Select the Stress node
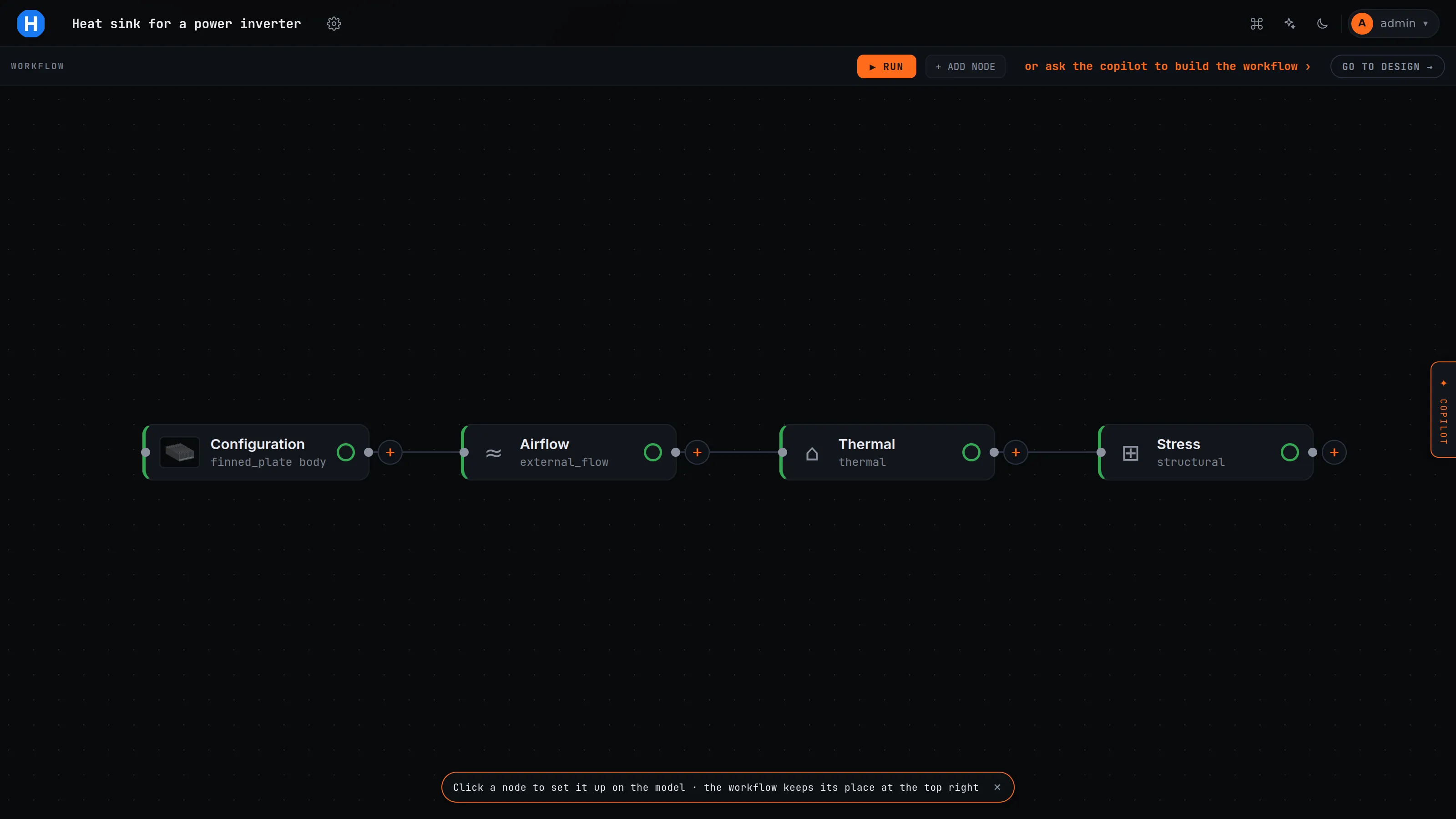This screenshot has width=1456, height=819. click(x=1206, y=452)
